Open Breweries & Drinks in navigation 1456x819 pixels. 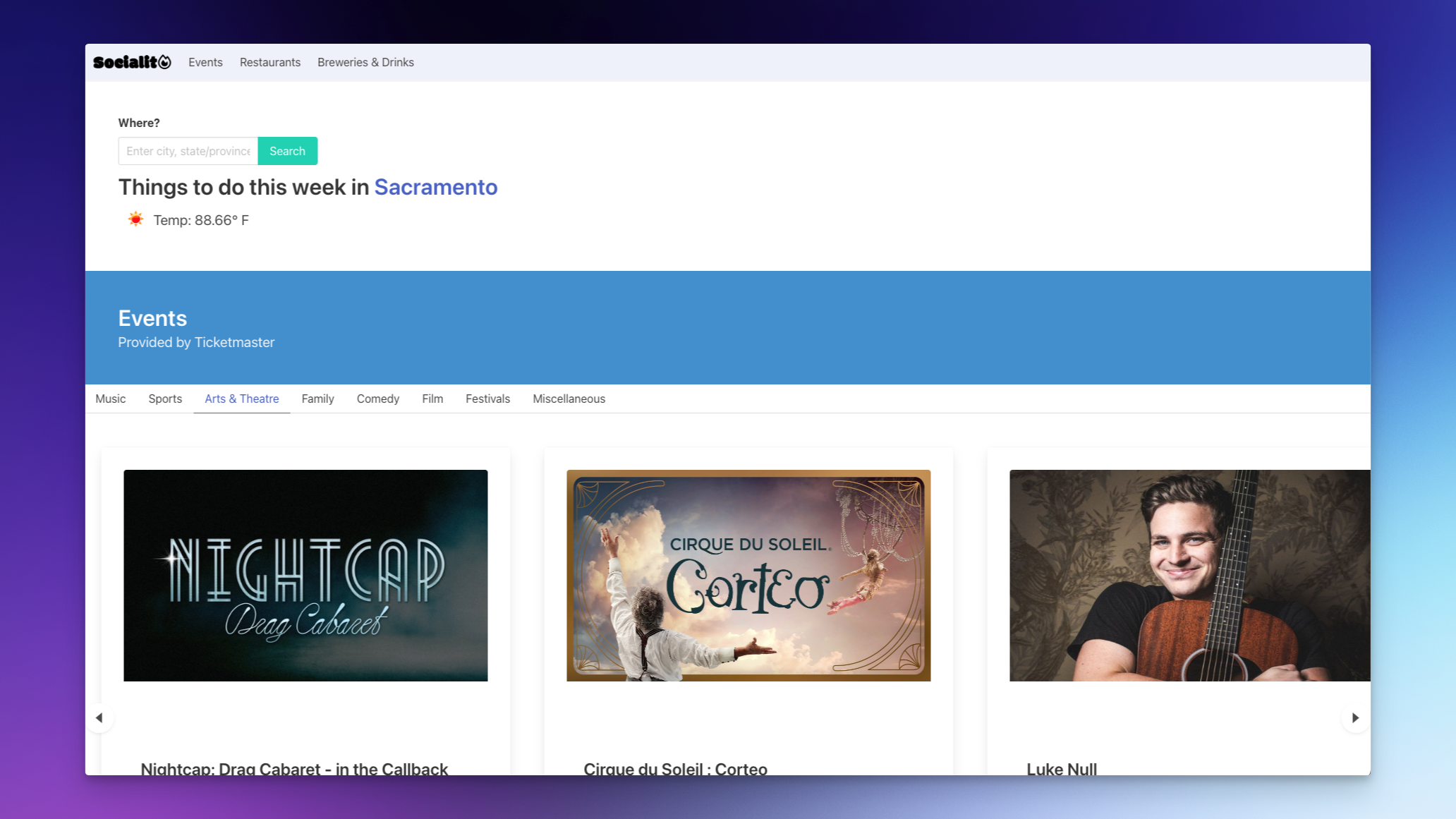(x=365, y=62)
